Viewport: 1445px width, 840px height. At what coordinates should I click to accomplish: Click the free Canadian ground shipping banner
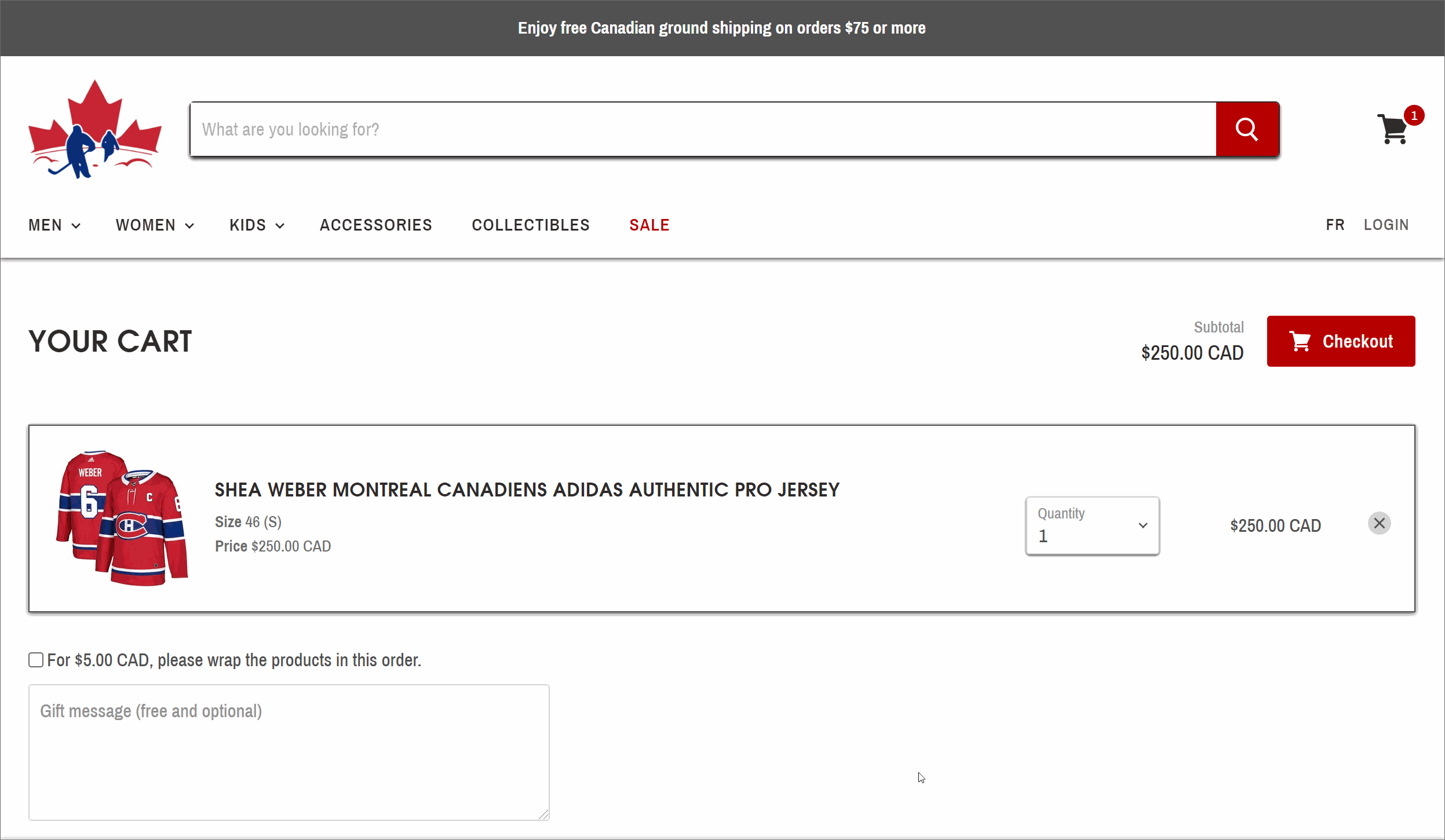coord(722,28)
